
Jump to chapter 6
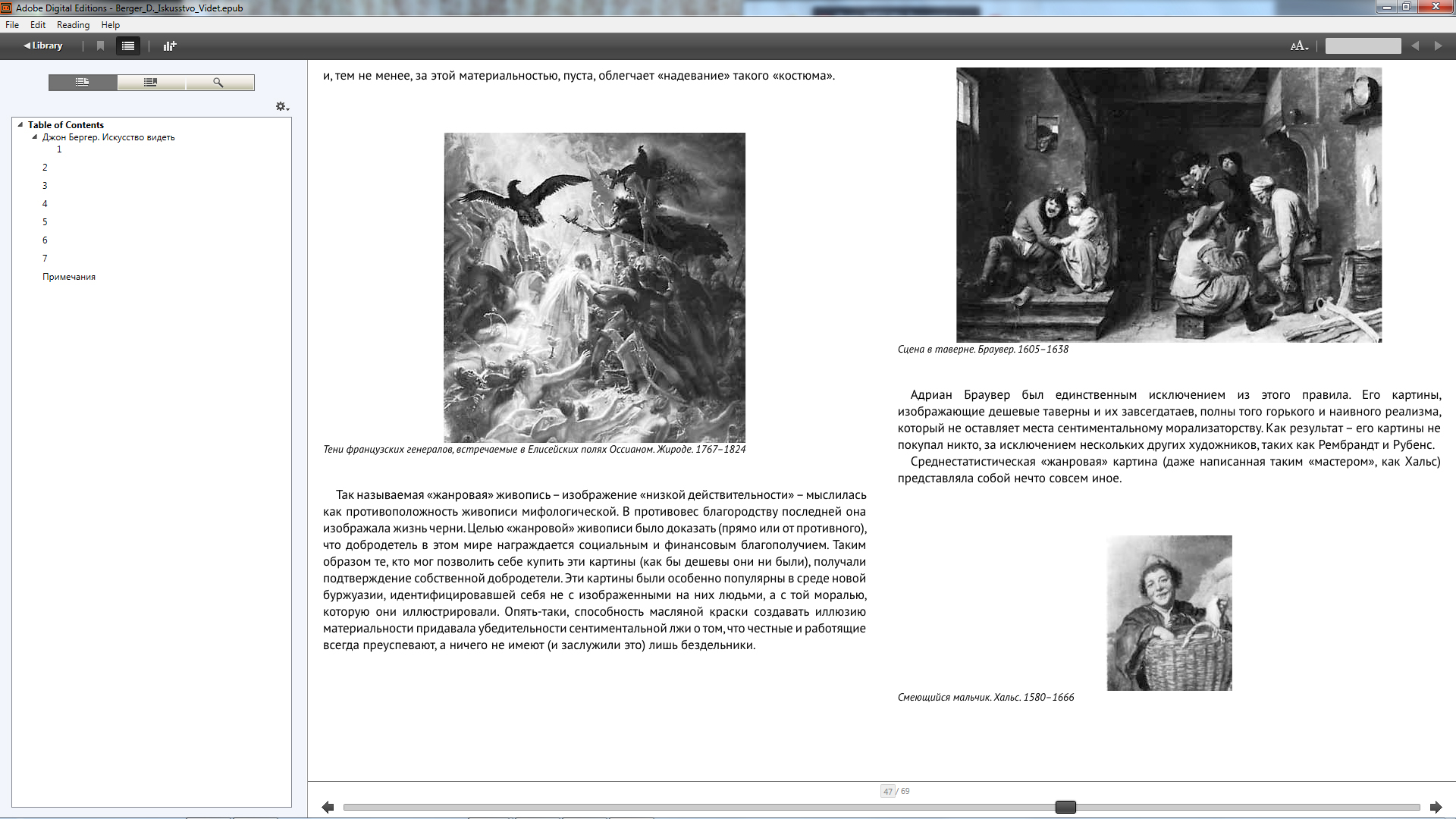[45, 240]
